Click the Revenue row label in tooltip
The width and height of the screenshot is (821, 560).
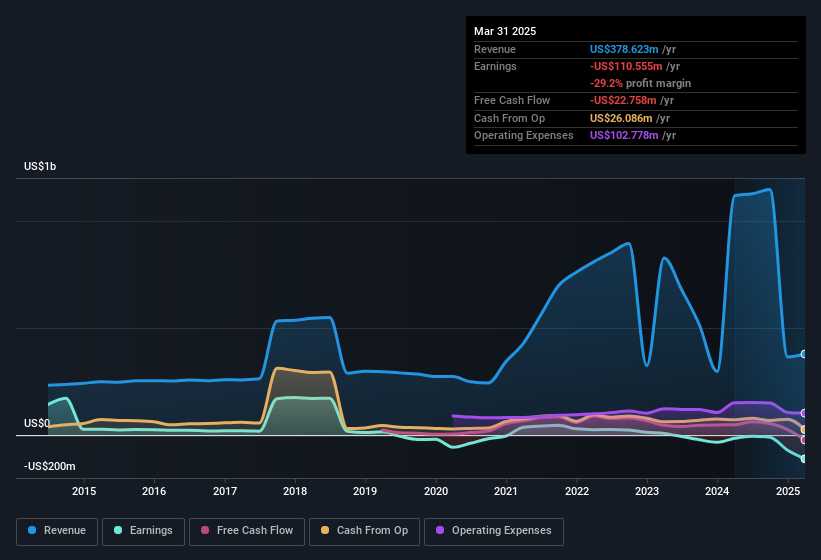tap(495, 49)
